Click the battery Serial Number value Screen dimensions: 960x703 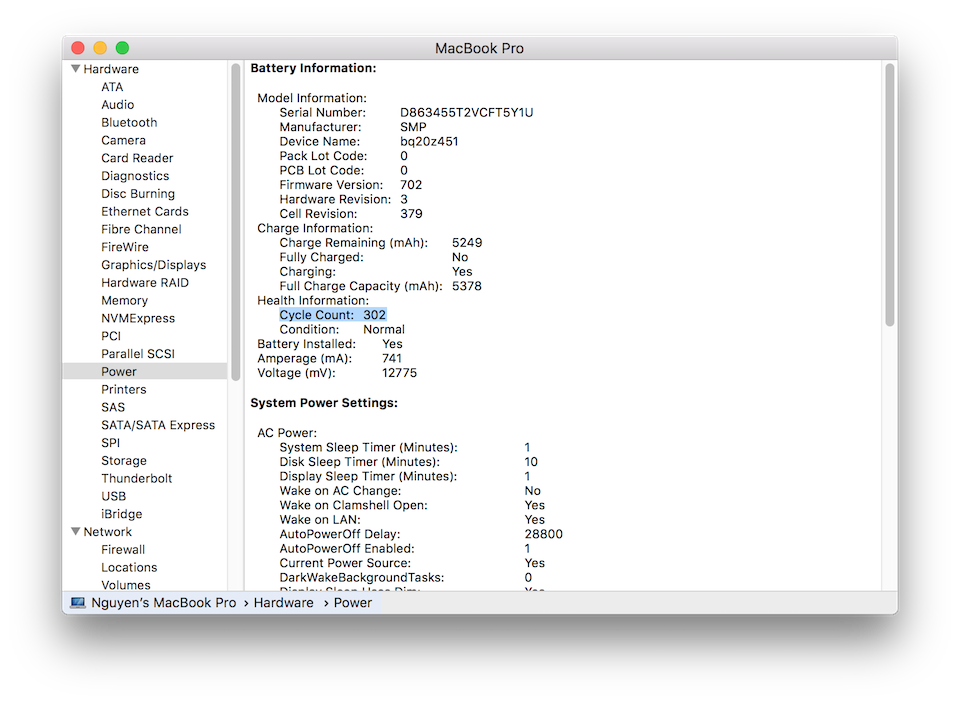pos(466,112)
